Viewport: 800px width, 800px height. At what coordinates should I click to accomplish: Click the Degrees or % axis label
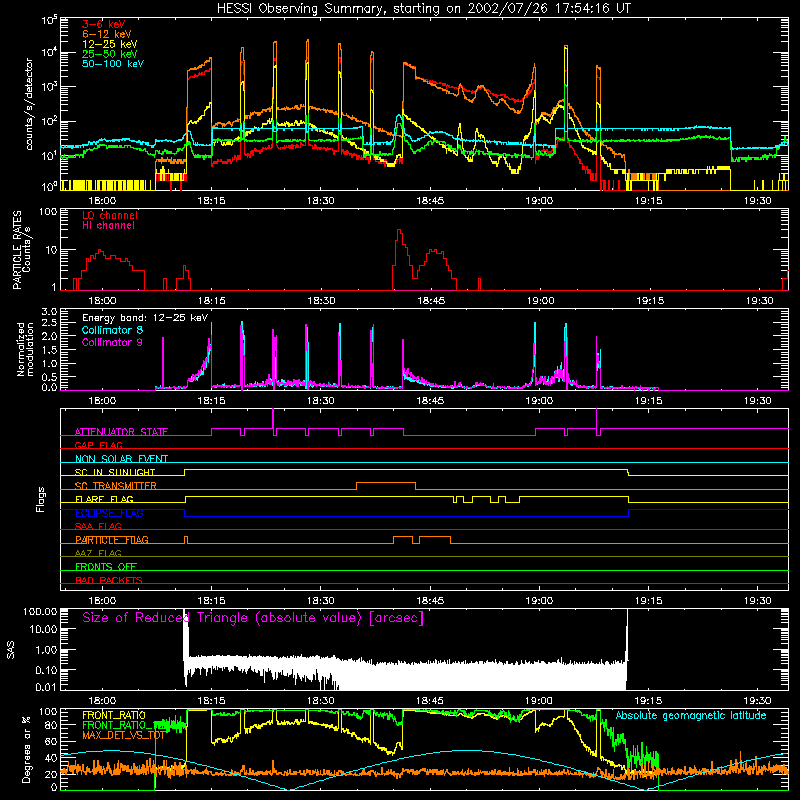(x=26, y=749)
